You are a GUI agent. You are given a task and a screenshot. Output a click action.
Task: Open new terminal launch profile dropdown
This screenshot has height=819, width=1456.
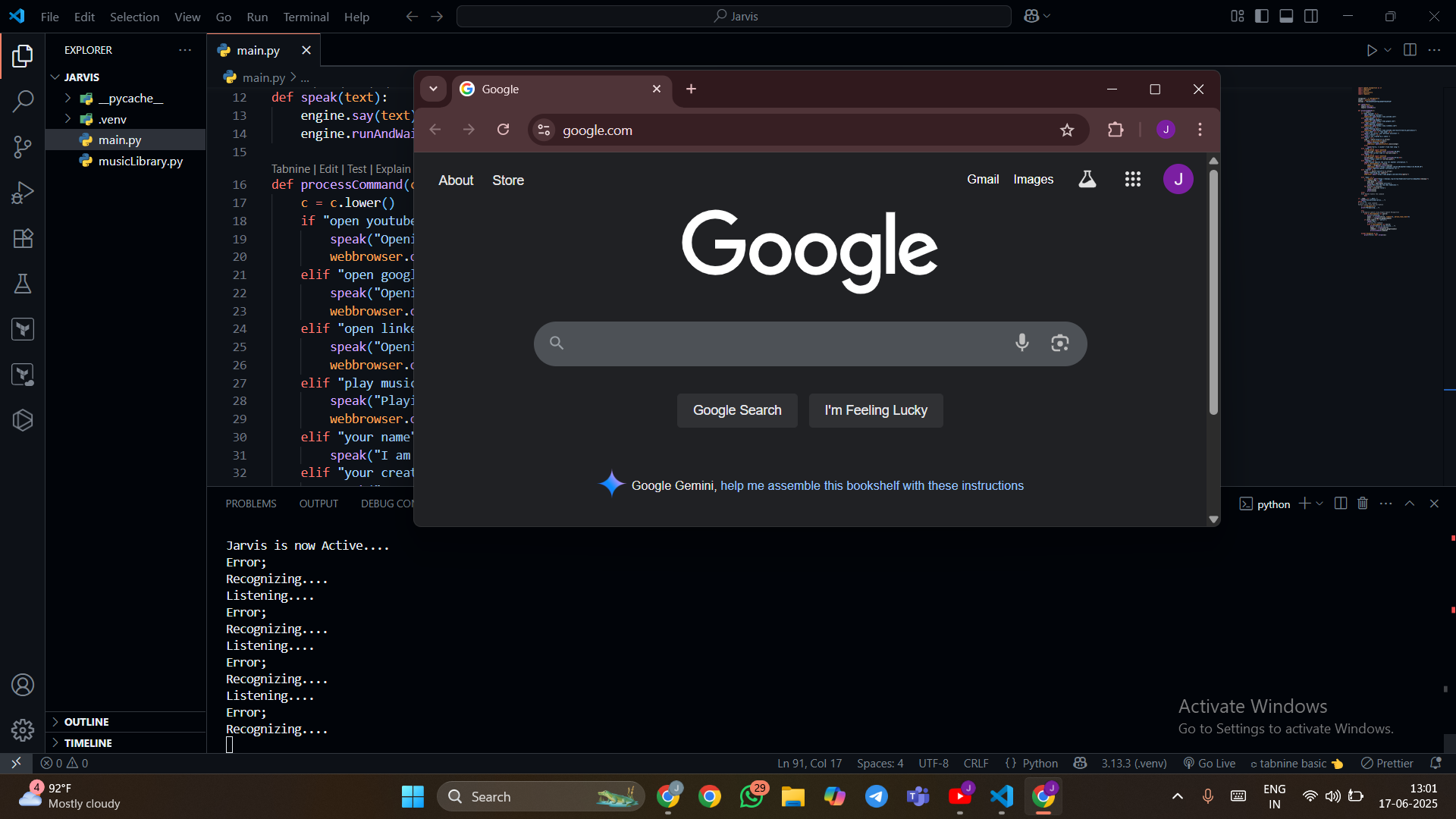pos(1319,504)
